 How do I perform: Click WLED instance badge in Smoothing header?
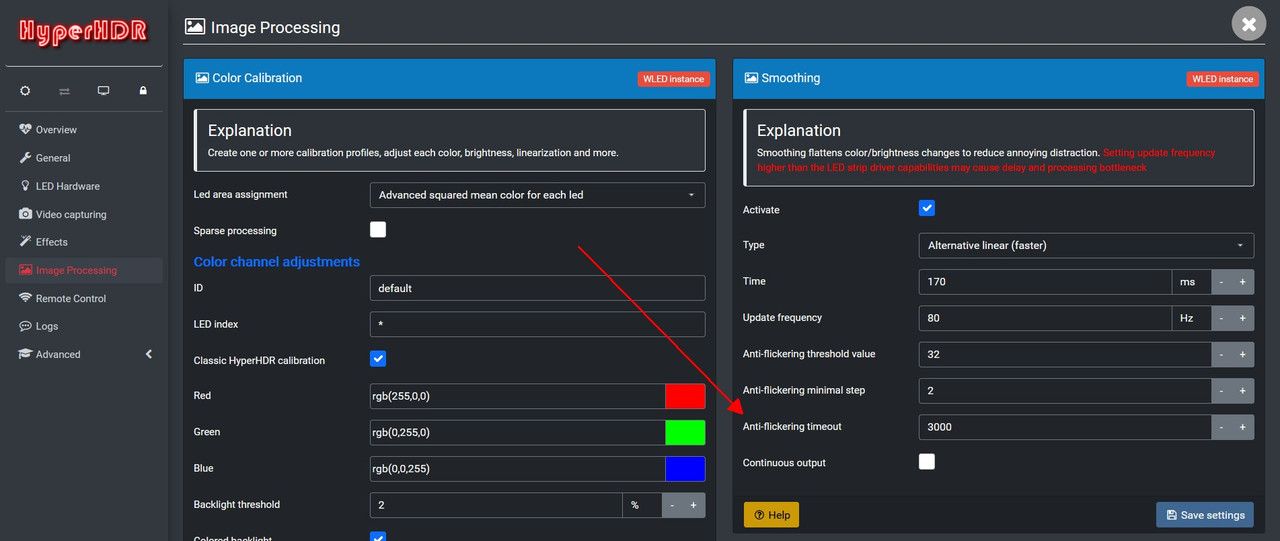(x=1223, y=79)
